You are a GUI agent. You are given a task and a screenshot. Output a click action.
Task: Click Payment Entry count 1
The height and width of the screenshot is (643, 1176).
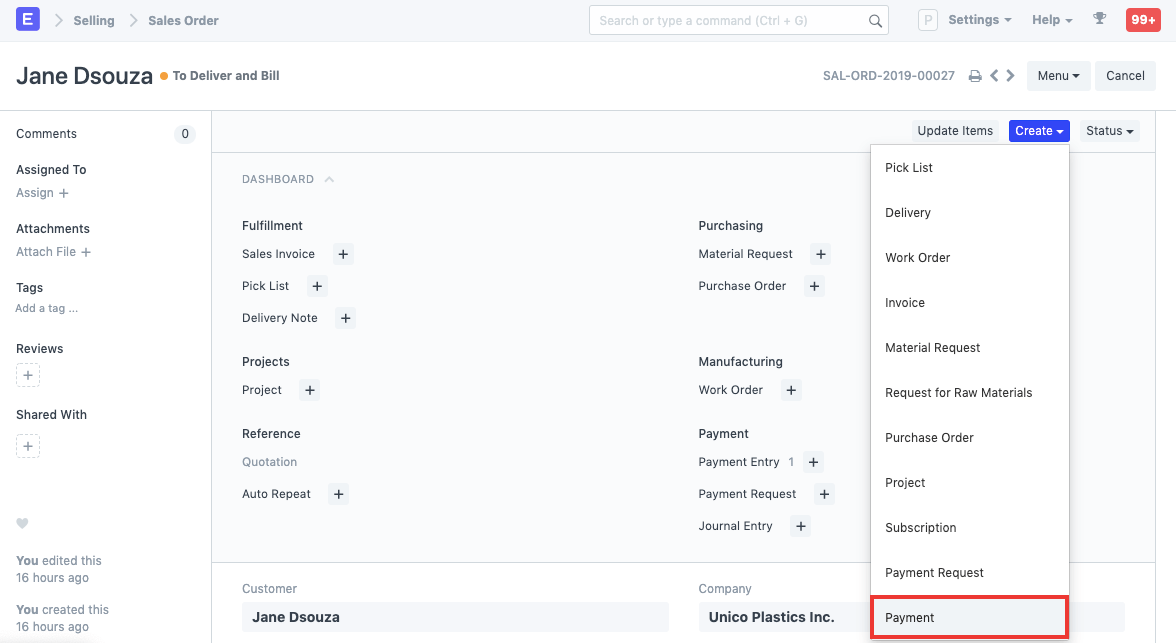click(x=791, y=462)
